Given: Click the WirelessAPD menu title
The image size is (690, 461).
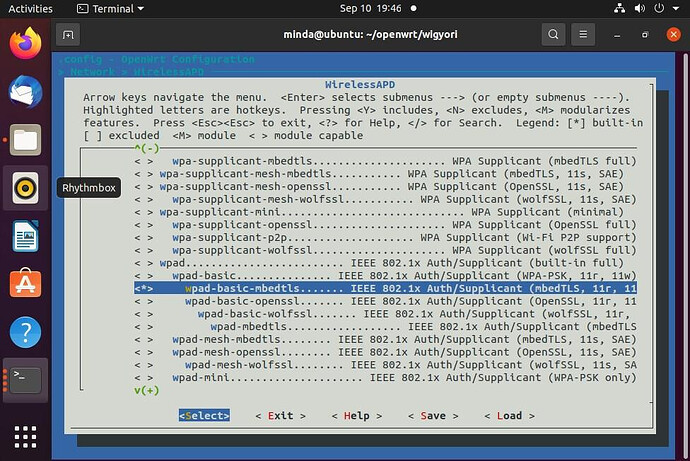Looking at the screenshot, I should point(360,84).
